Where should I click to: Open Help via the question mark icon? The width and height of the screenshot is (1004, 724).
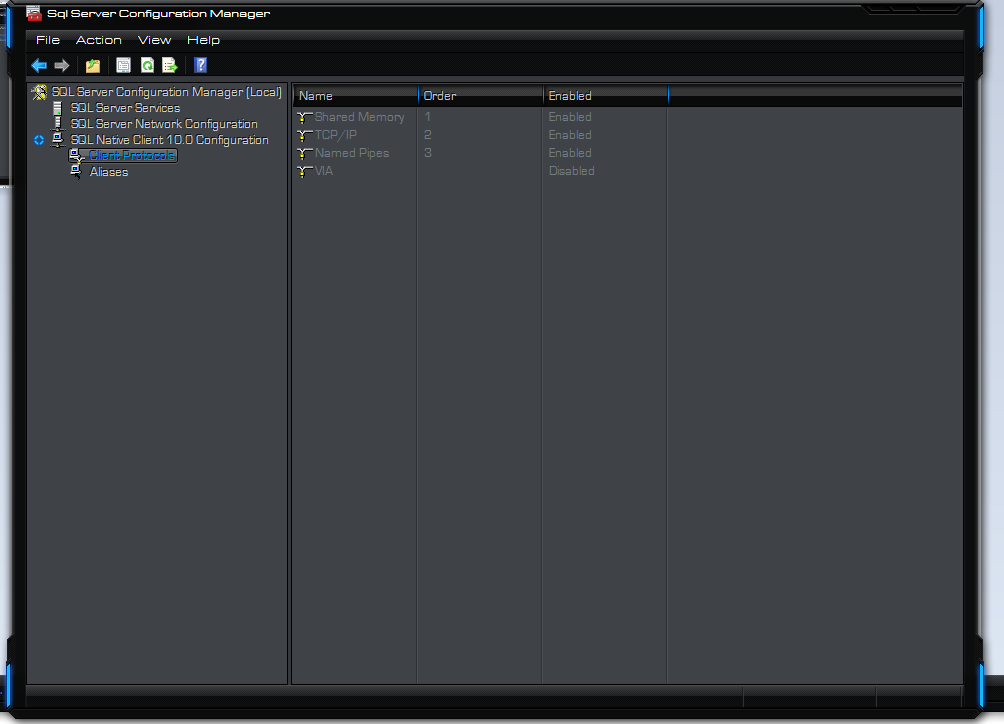coord(200,66)
